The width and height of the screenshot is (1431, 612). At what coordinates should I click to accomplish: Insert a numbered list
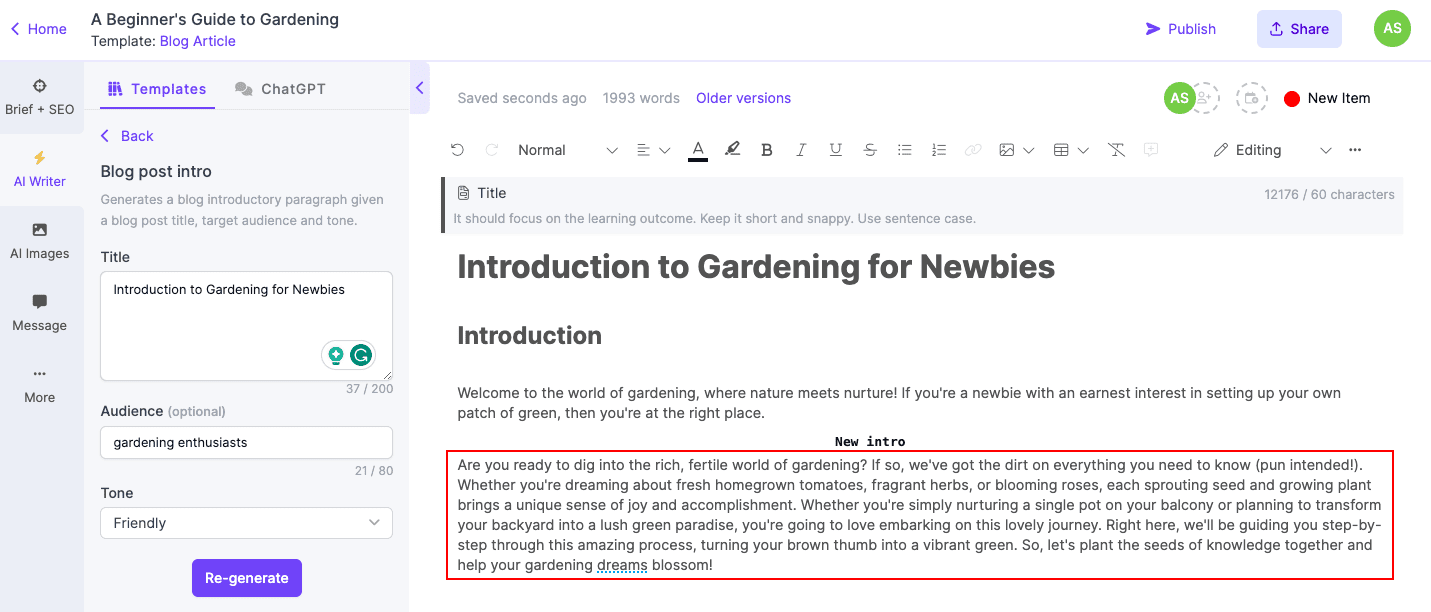coord(938,150)
